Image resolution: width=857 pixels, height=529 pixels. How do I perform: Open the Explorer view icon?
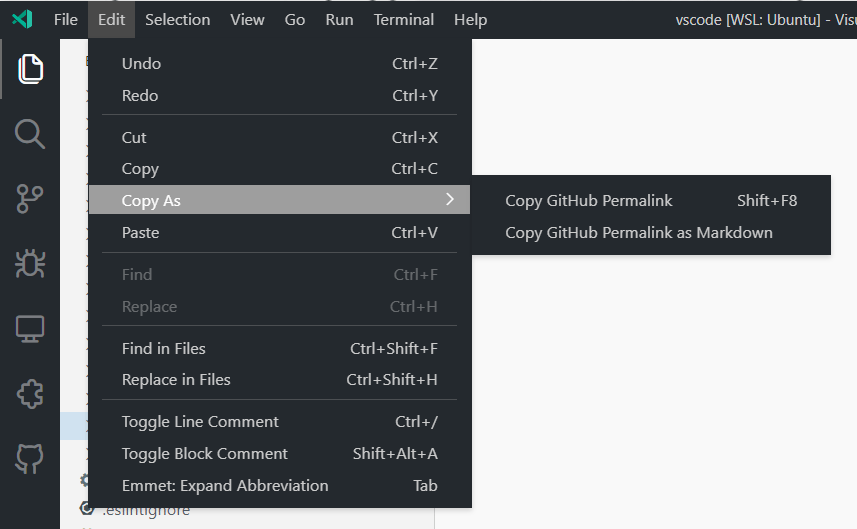point(30,68)
